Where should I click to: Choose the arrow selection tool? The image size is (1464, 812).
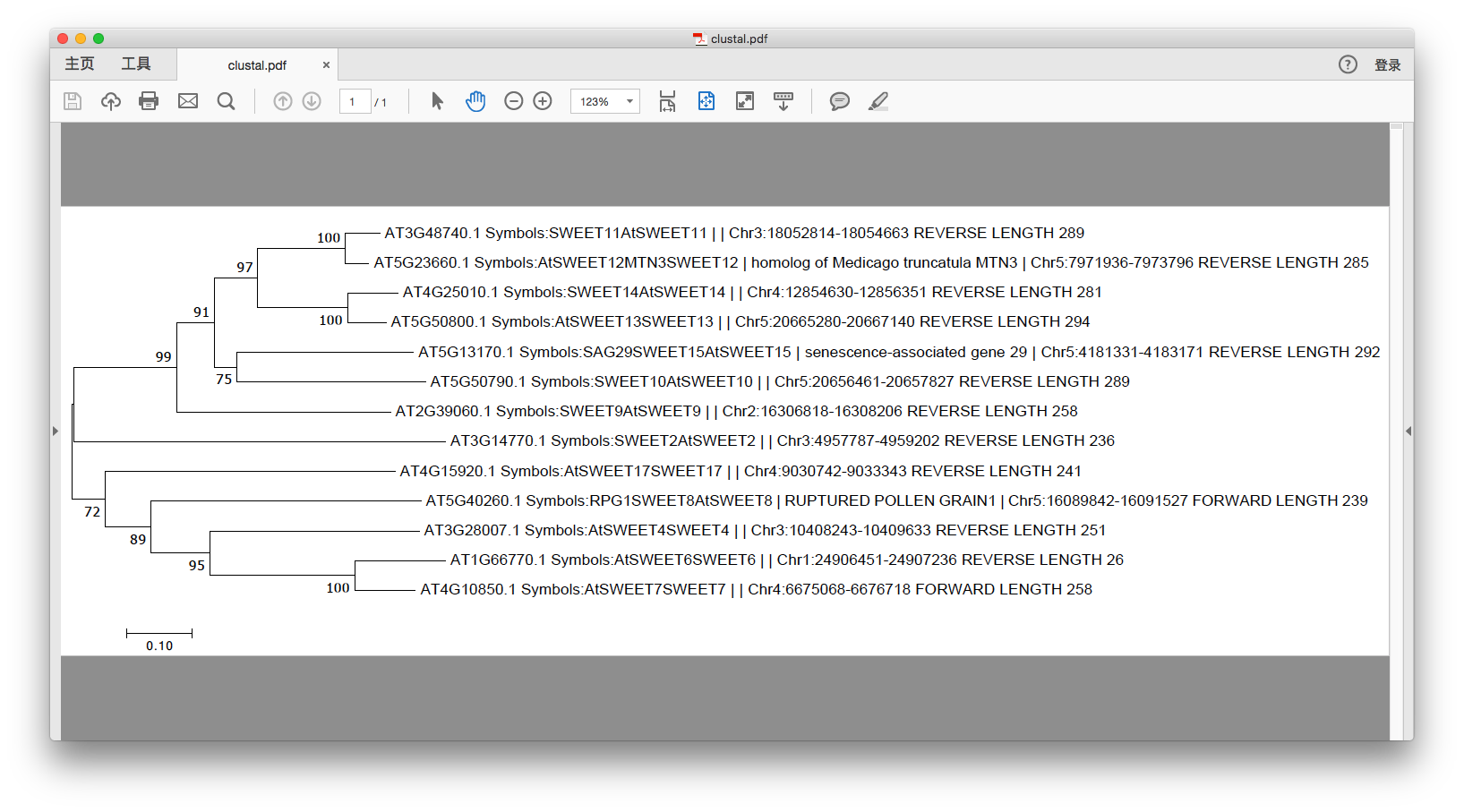coord(437,101)
